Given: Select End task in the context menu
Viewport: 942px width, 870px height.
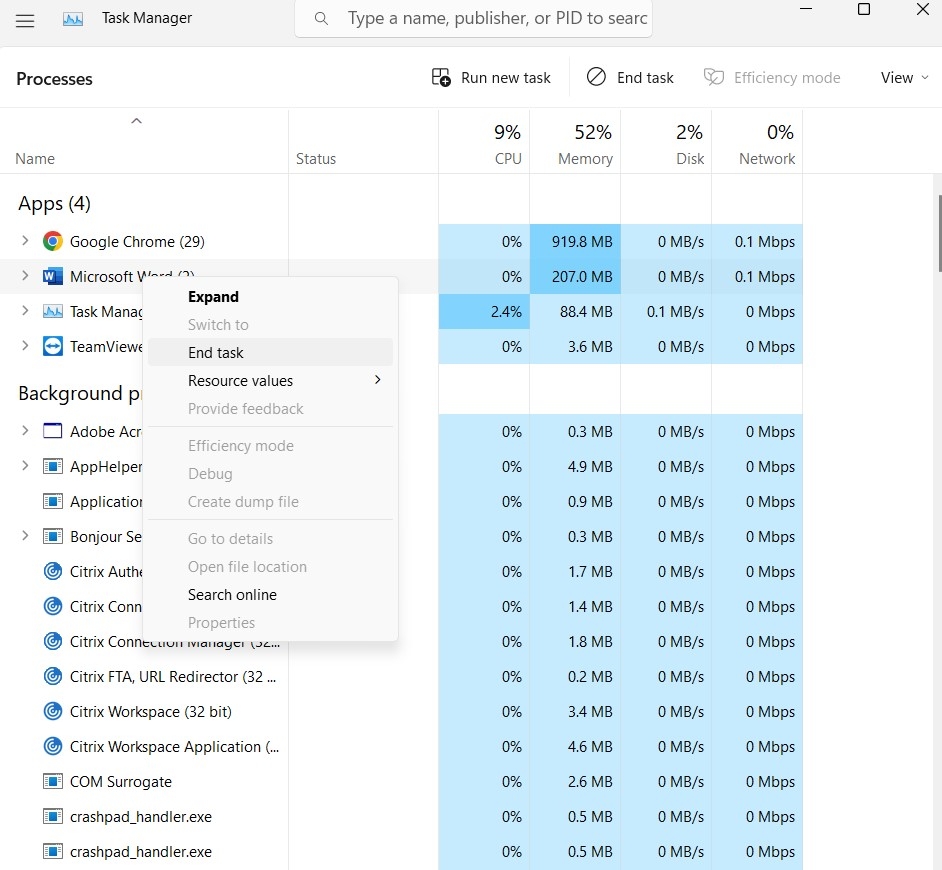Looking at the screenshot, I should (x=270, y=353).
